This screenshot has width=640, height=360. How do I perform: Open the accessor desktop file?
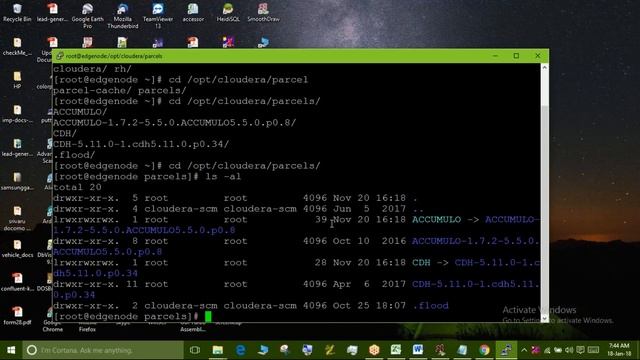tap(193, 12)
